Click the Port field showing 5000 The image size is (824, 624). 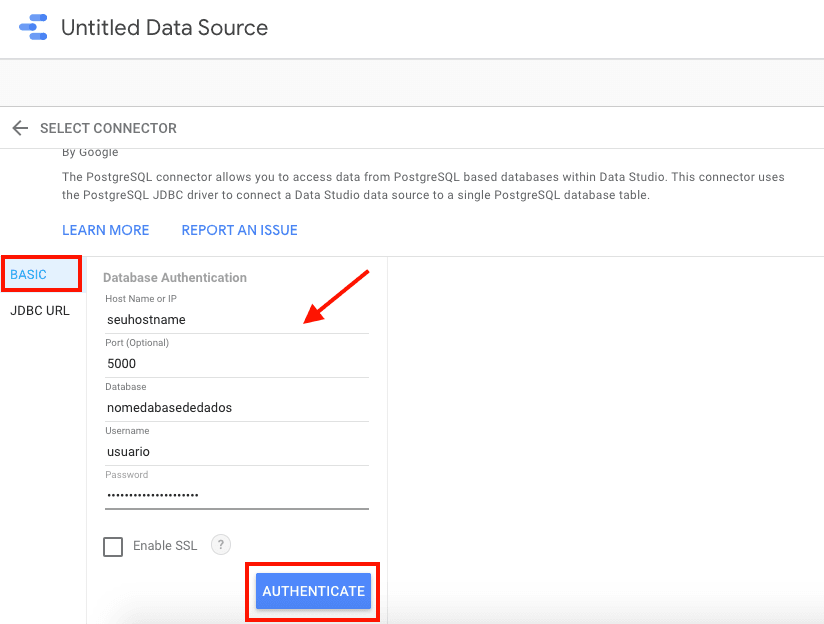236,364
